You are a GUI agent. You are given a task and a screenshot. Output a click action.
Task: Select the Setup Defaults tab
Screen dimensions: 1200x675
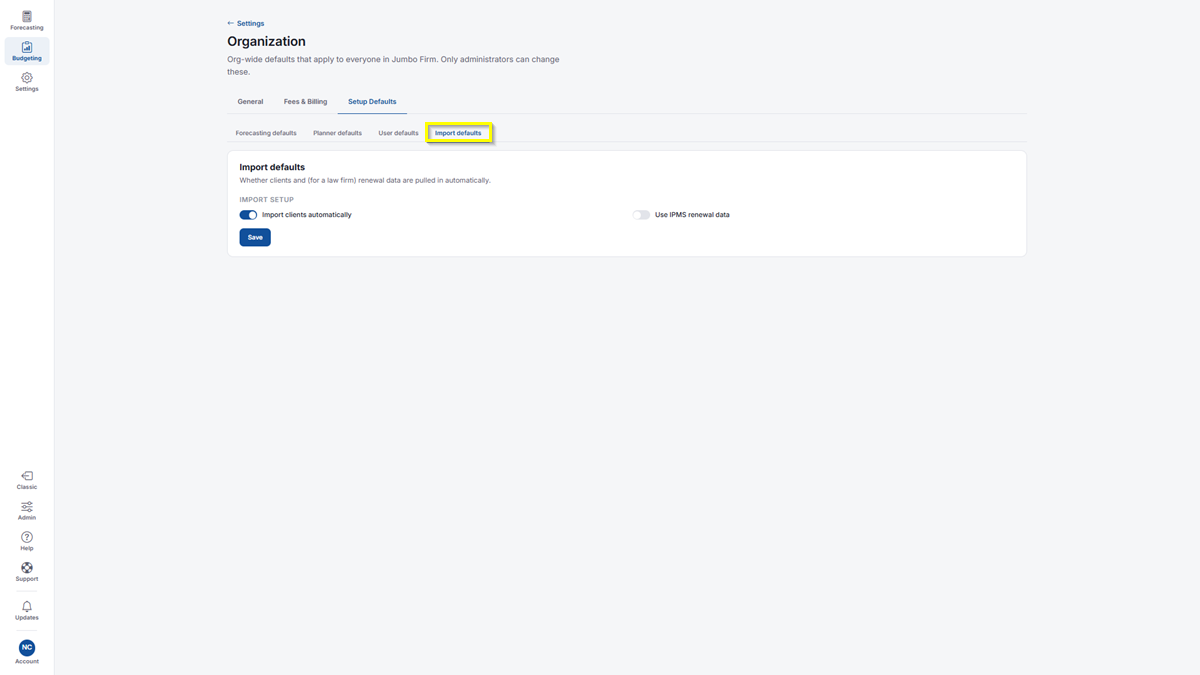coord(372,102)
